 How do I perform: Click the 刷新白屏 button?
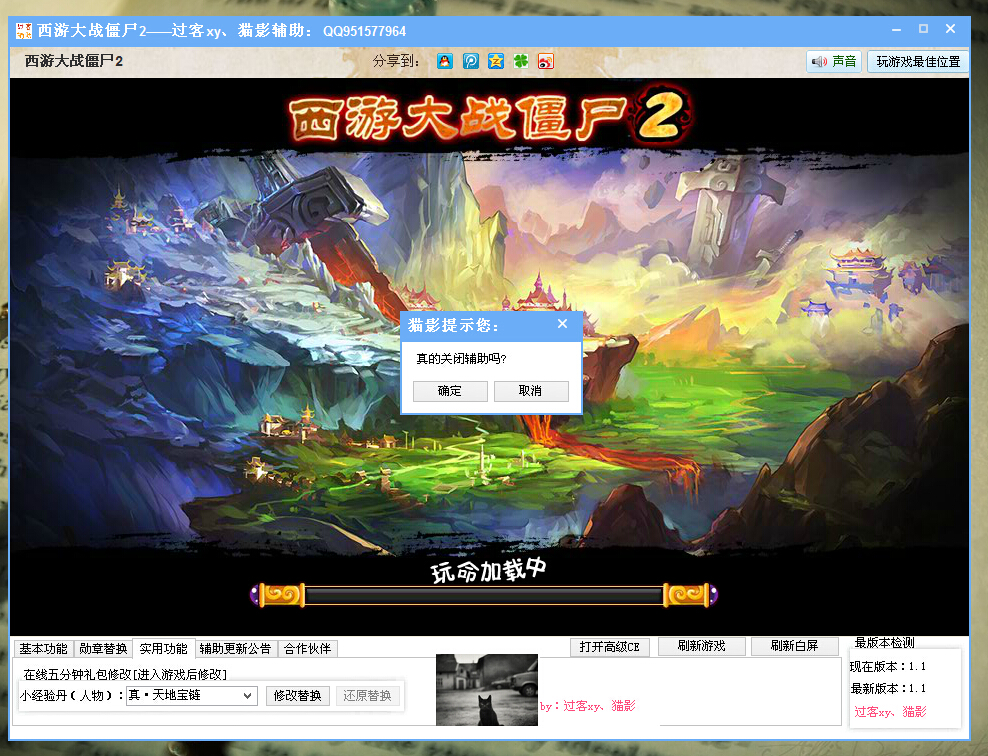[x=795, y=646]
